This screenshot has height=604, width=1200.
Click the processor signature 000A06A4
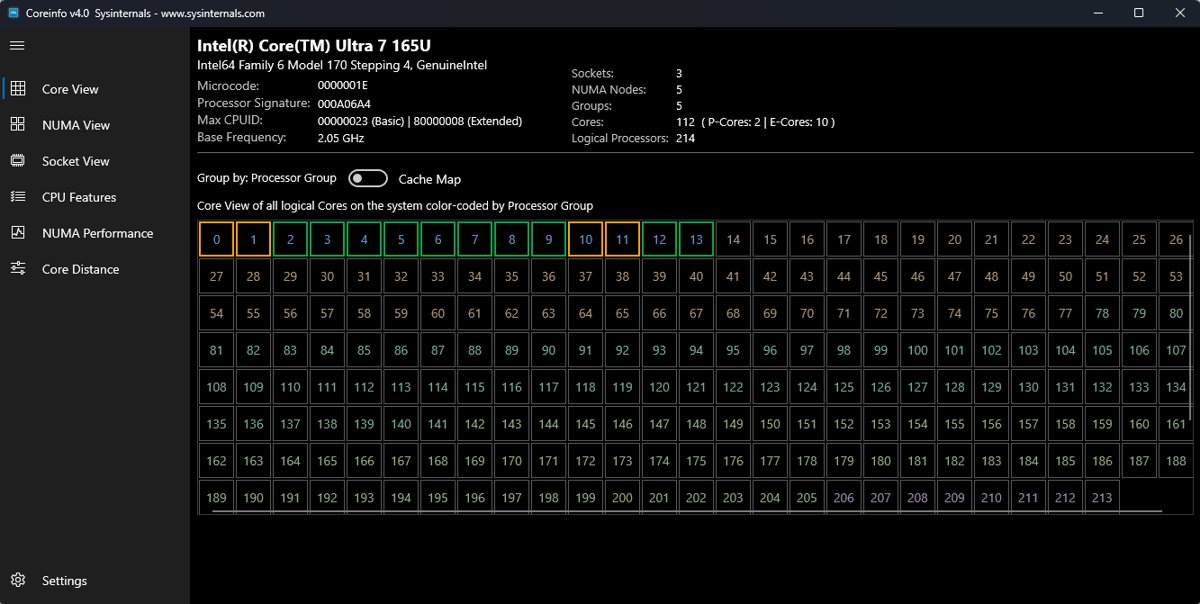point(344,103)
